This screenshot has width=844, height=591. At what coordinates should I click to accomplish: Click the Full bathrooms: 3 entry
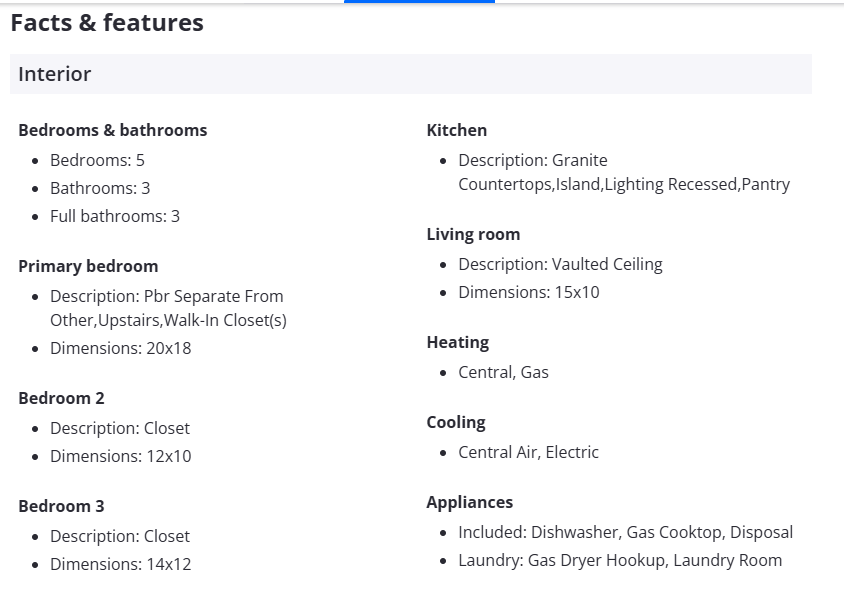tap(115, 216)
